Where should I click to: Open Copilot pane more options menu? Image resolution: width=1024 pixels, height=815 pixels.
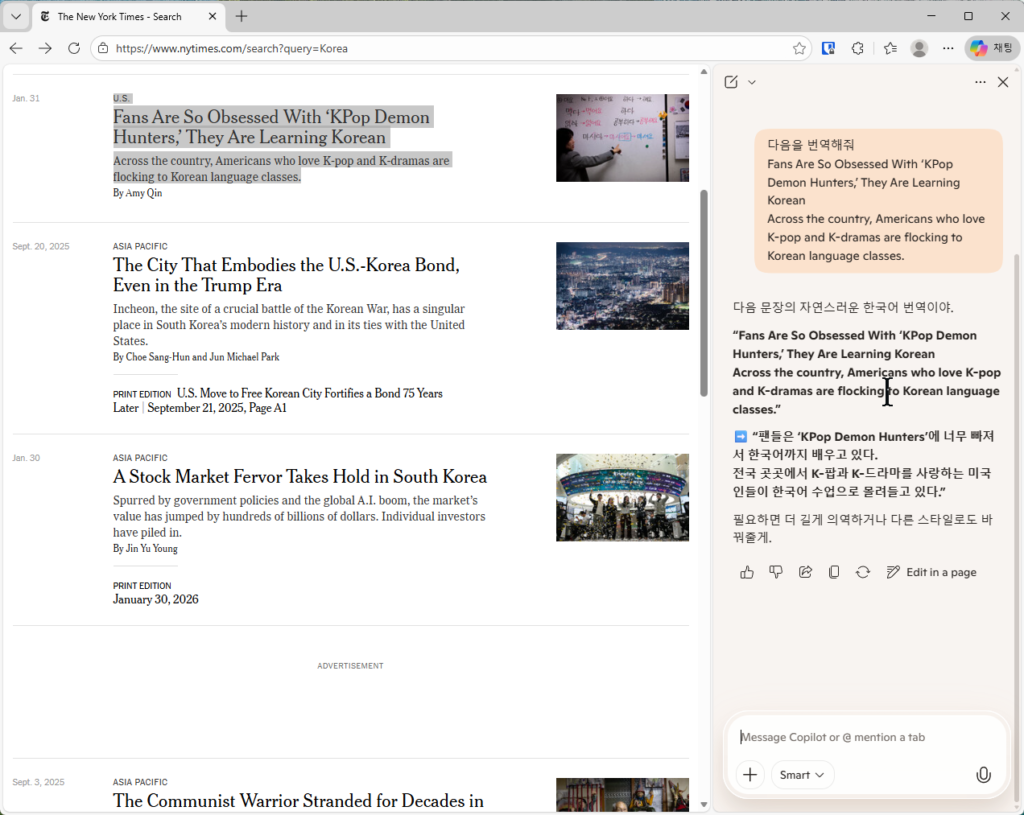(980, 82)
